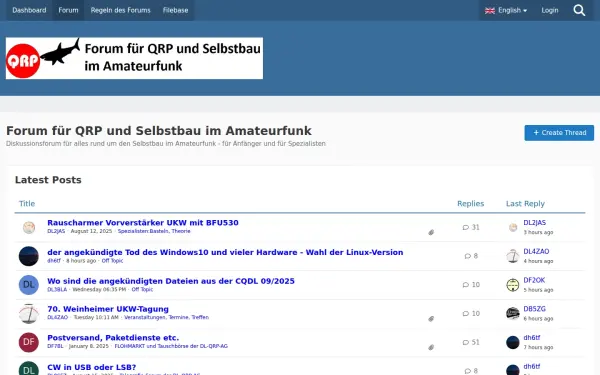Click author dh6tf under the Windows10 thread title
Viewport: 600px width, 375px height.
pyautogui.click(x=54, y=261)
